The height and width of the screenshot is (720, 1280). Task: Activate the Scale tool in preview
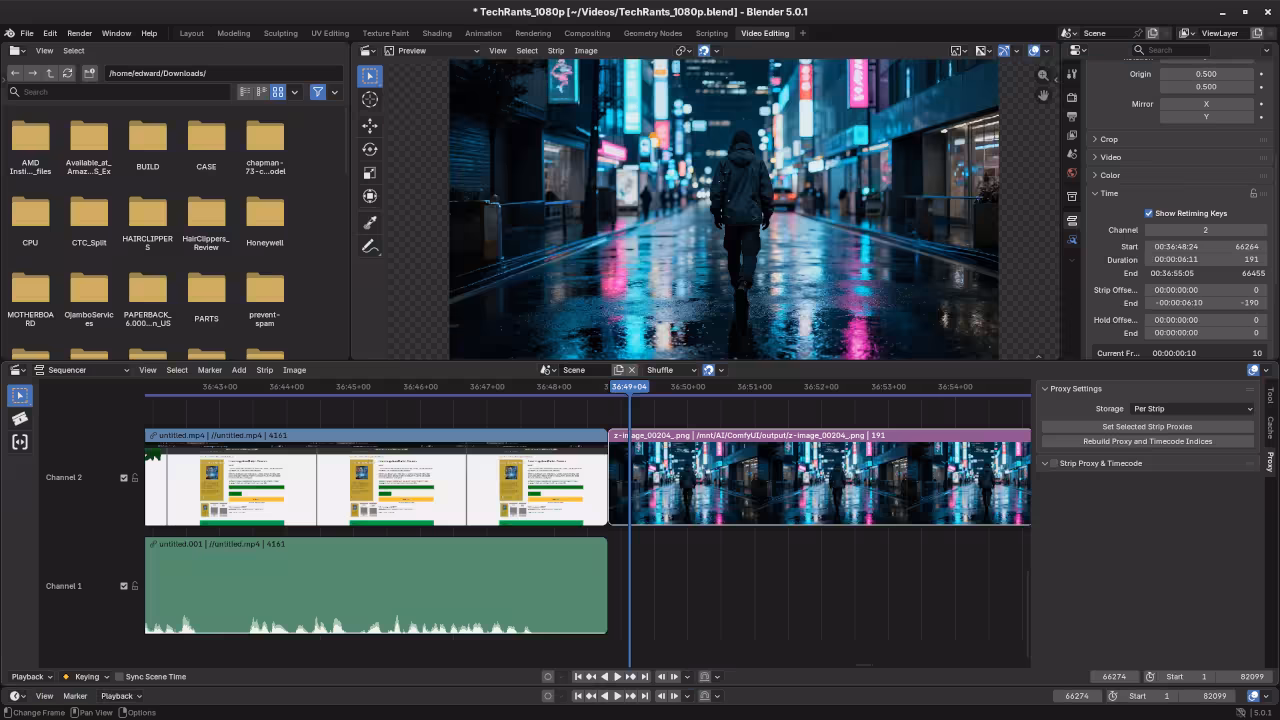(370, 173)
